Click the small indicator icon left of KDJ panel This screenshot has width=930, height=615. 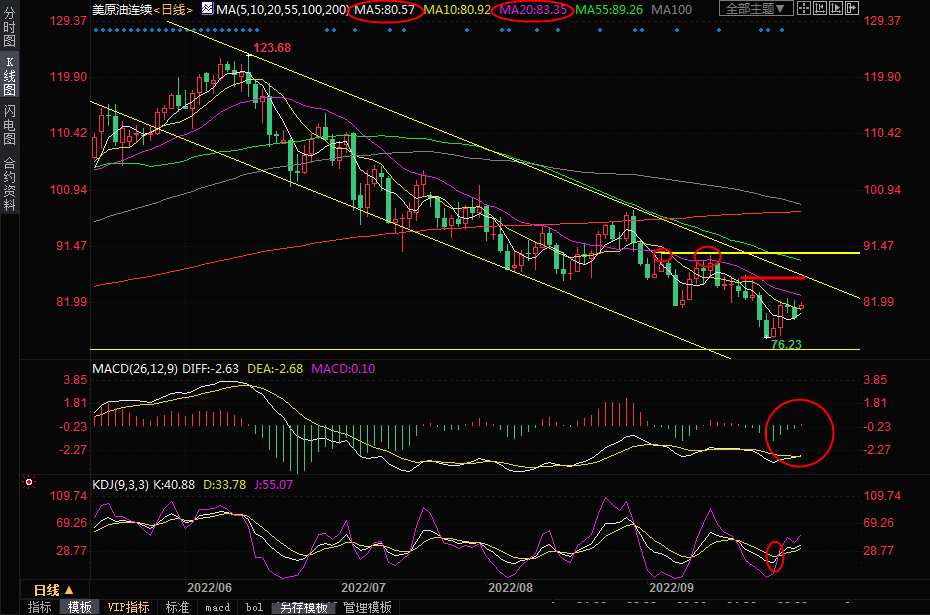[x=28, y=483]
